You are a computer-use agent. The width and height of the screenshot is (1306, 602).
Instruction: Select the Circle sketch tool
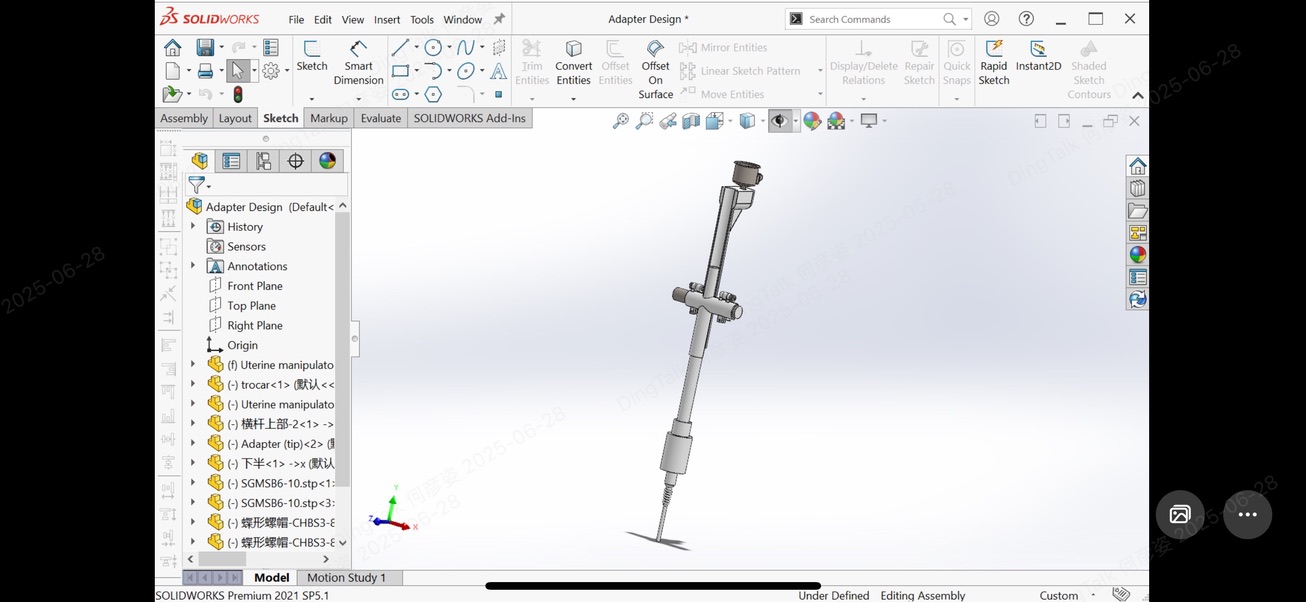[x=433, y=47]
